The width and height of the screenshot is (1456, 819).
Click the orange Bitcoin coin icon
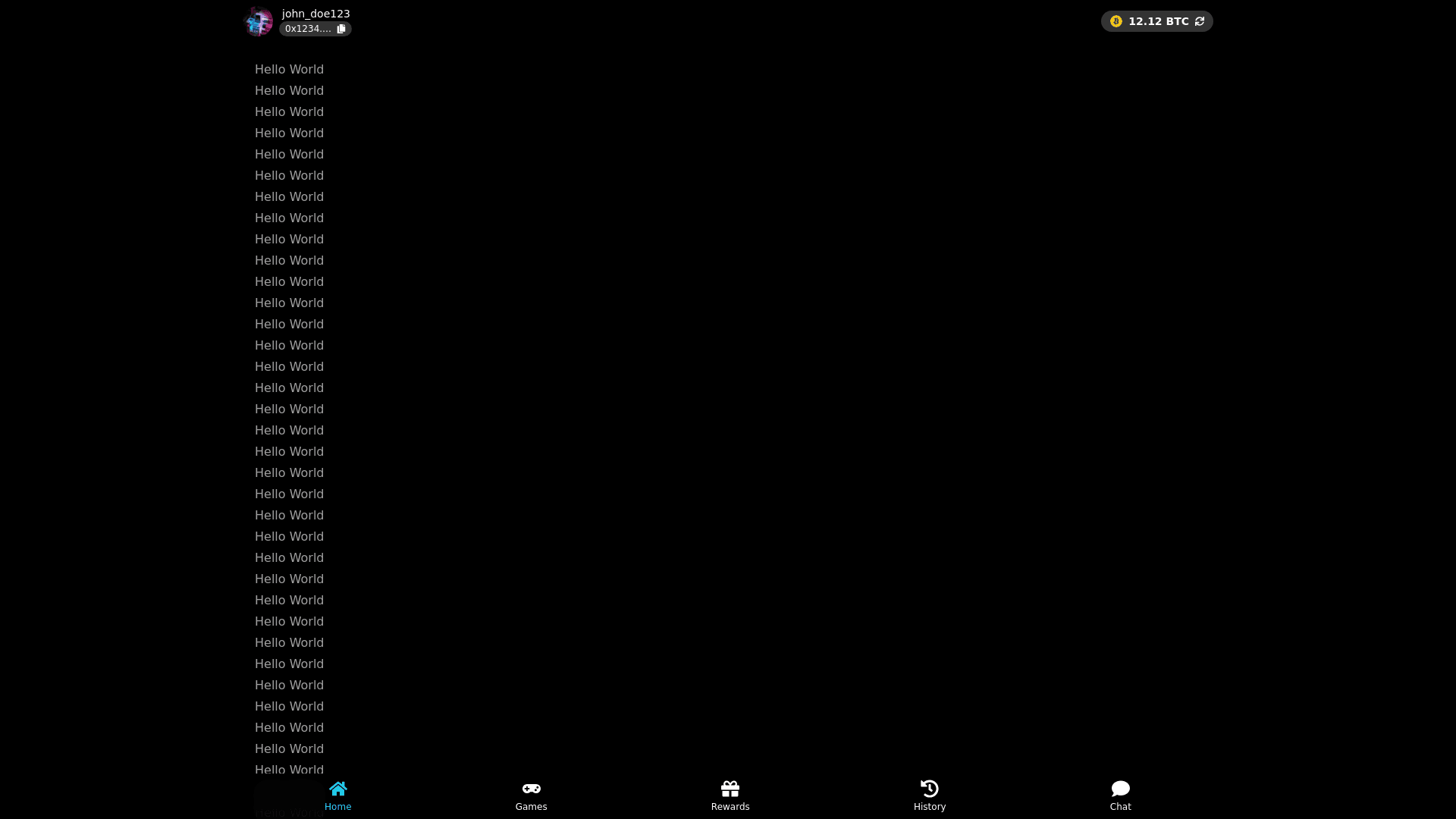click(1116, 21)
